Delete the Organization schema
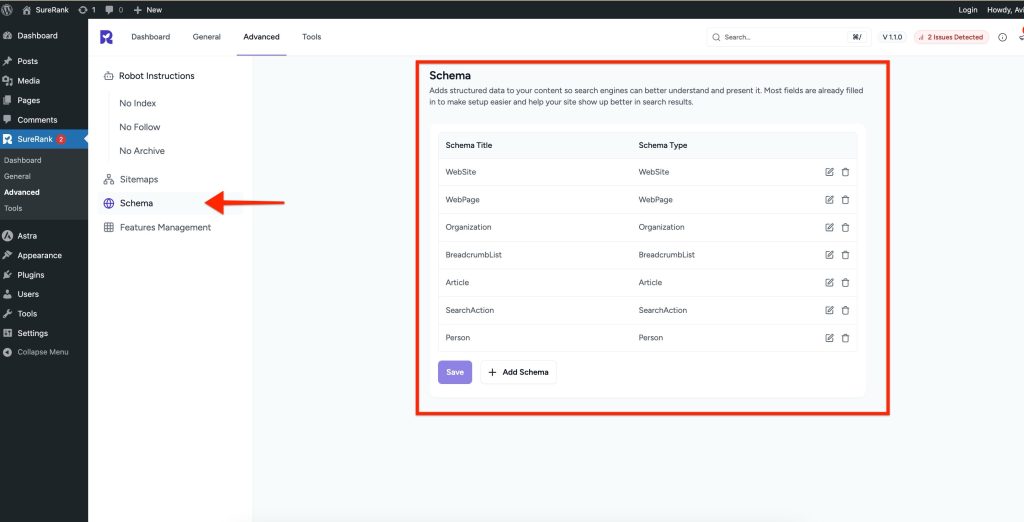Screen dimensions: 1024x522 [x=845, y=227]
